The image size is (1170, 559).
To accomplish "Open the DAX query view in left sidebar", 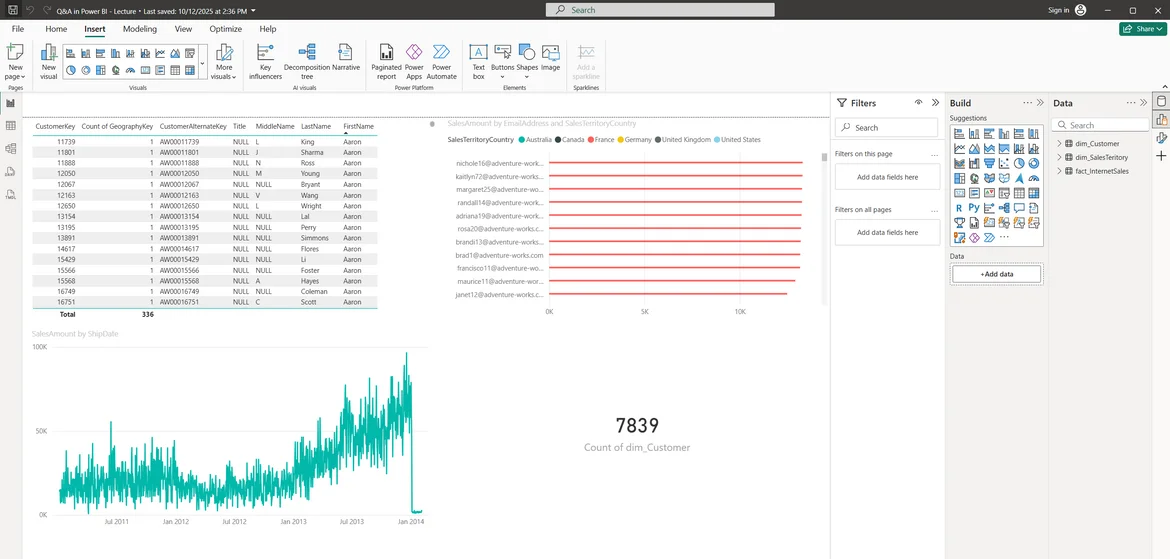I will click(x=11, y=171).
